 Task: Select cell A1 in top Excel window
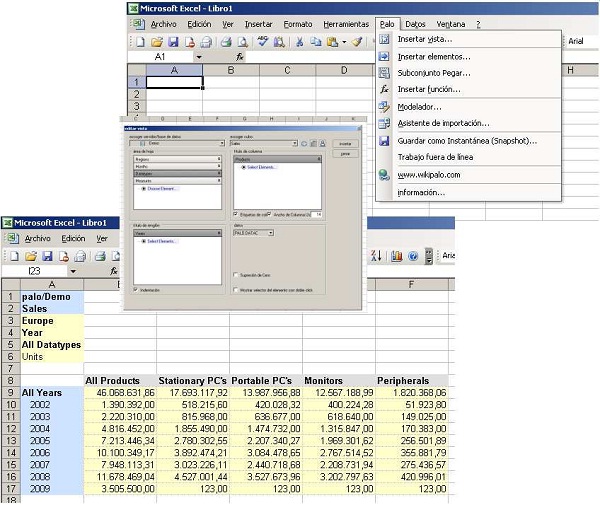[174, 82]
